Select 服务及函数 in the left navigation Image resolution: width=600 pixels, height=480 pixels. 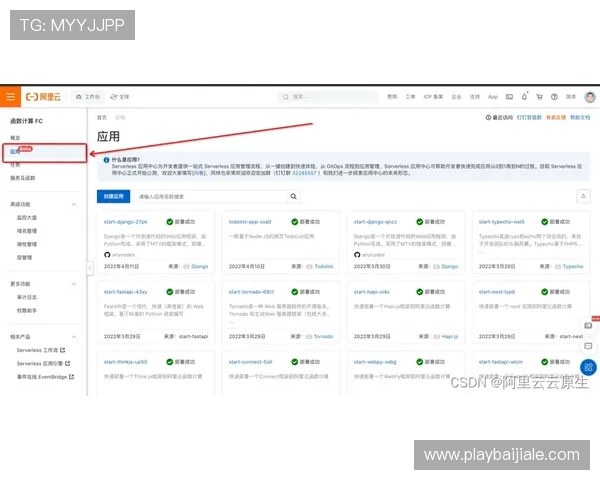(x=23, y=178)
